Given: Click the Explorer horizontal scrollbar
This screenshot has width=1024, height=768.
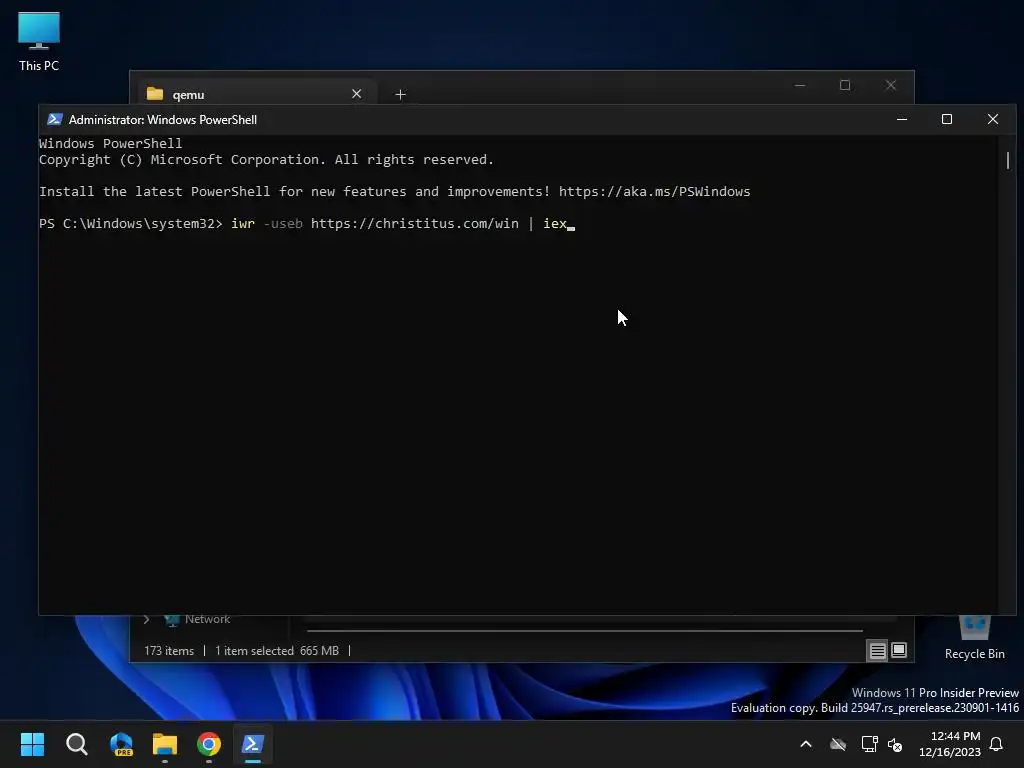Looking at the screenshot, I should pos(584,631).
